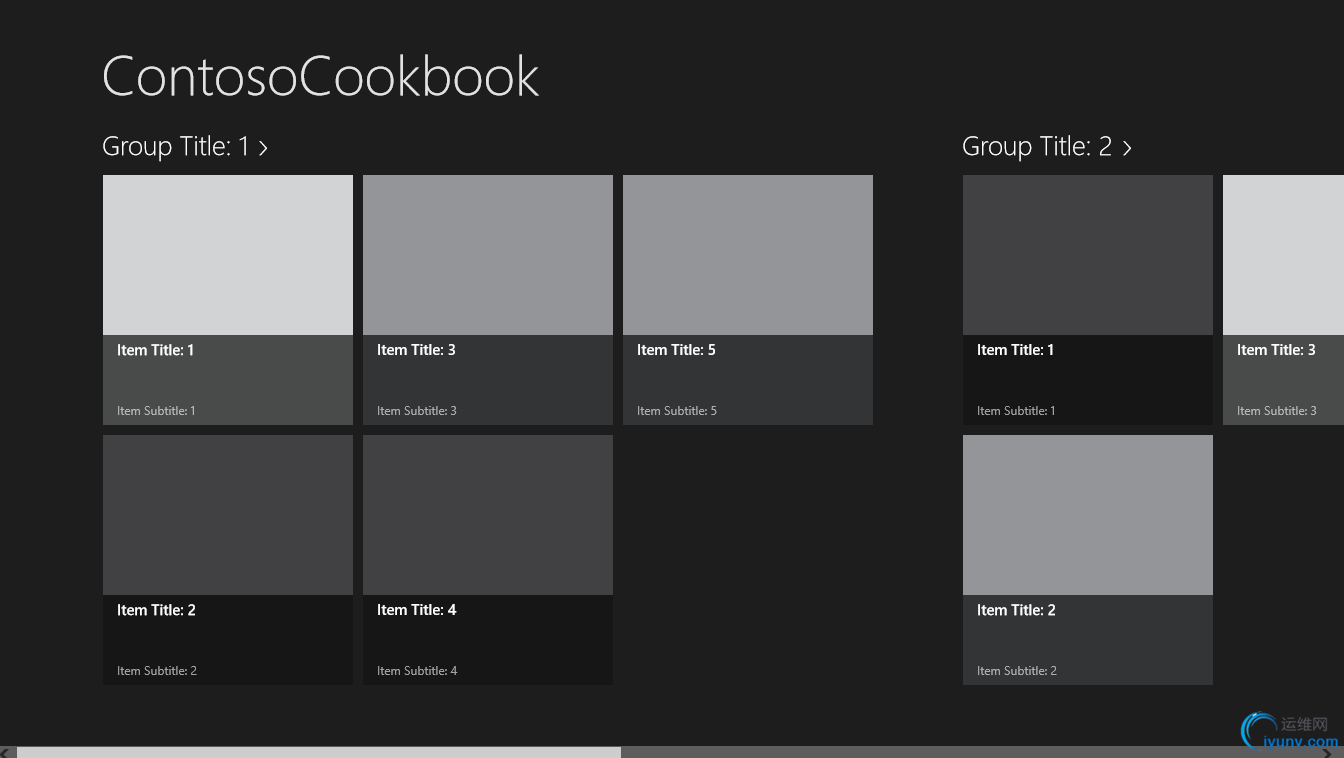
Task: Click the horizontal scrollbar thumb
Action: point(318,752)
